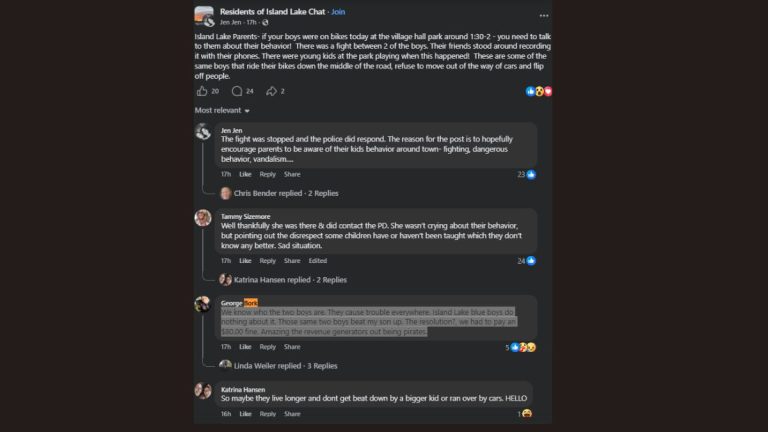
Task: Expand Linda Weiler's 3 replies
Action: click(x=286, y=366)
